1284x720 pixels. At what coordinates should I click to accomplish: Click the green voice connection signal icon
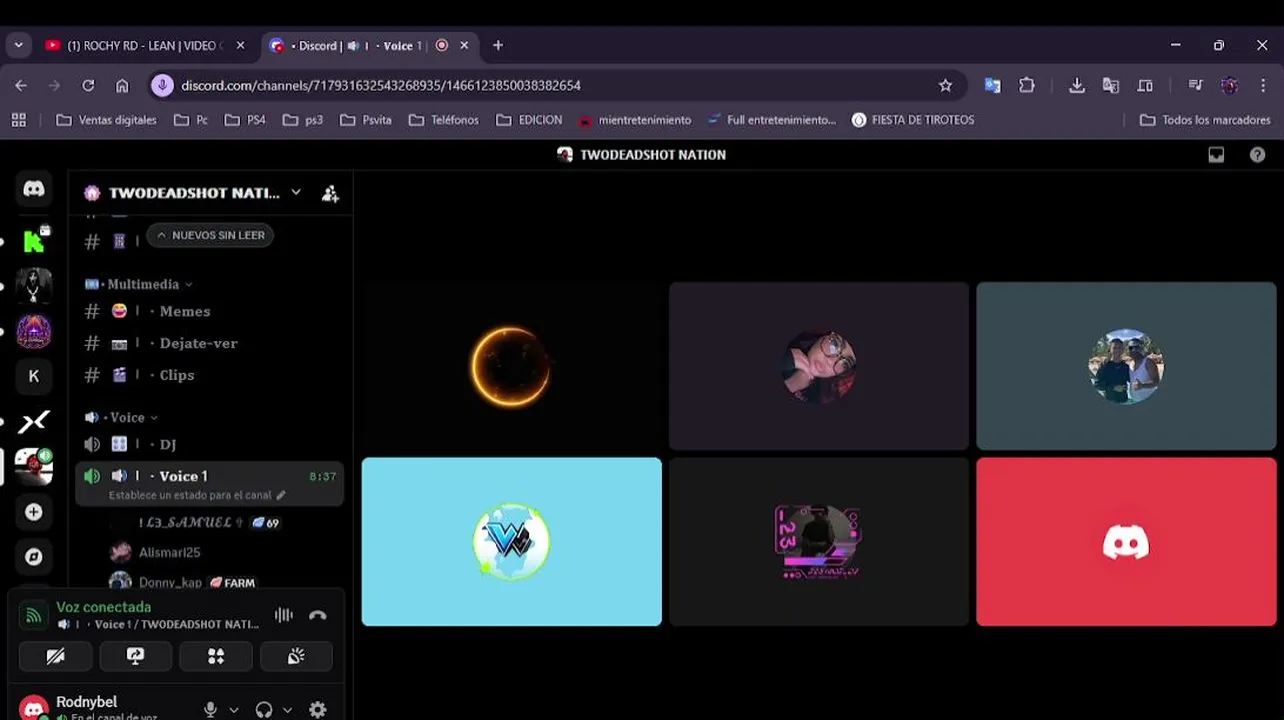34,616
